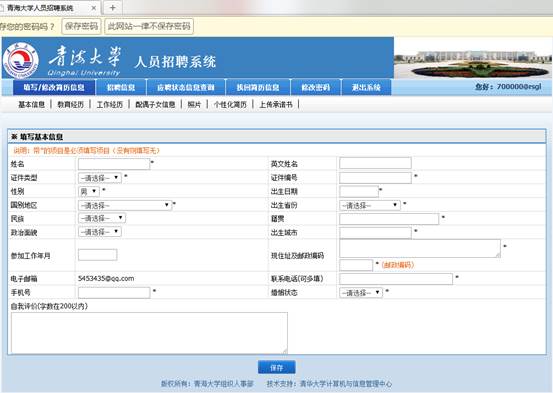Open the 出生省份 dropdown
The height and width of the screenshot is (393, 553).
370,205
